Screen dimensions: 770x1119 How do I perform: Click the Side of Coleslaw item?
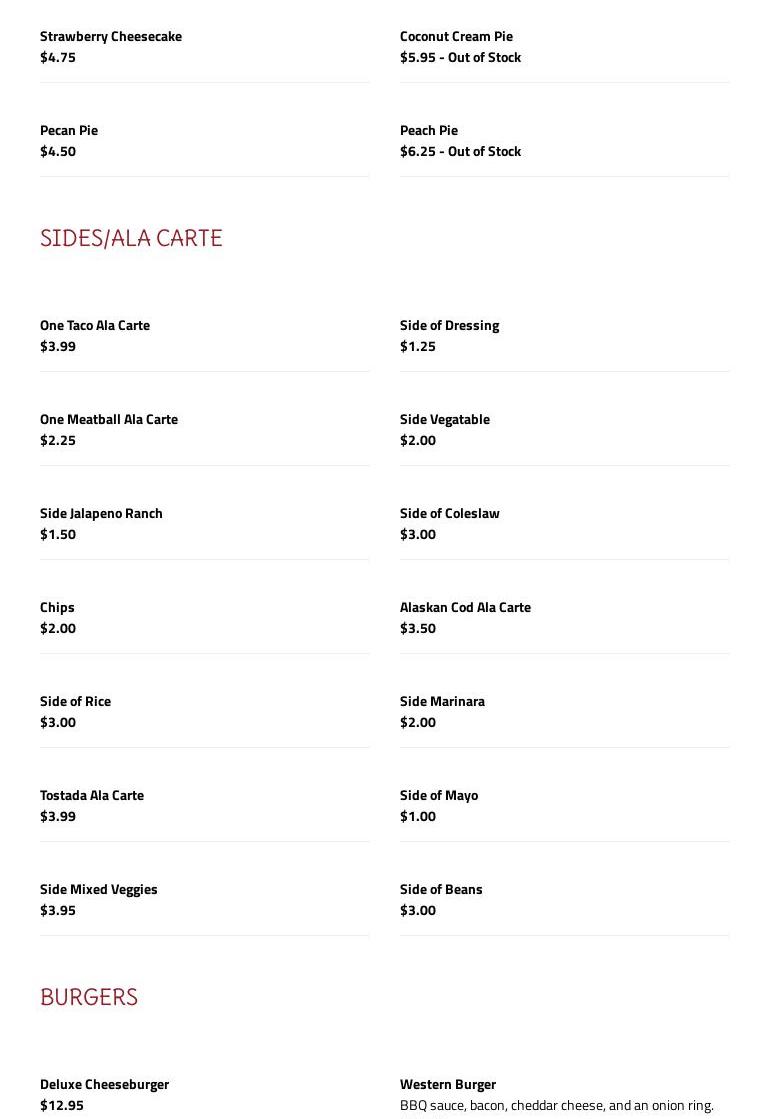[x=450, y=514]
